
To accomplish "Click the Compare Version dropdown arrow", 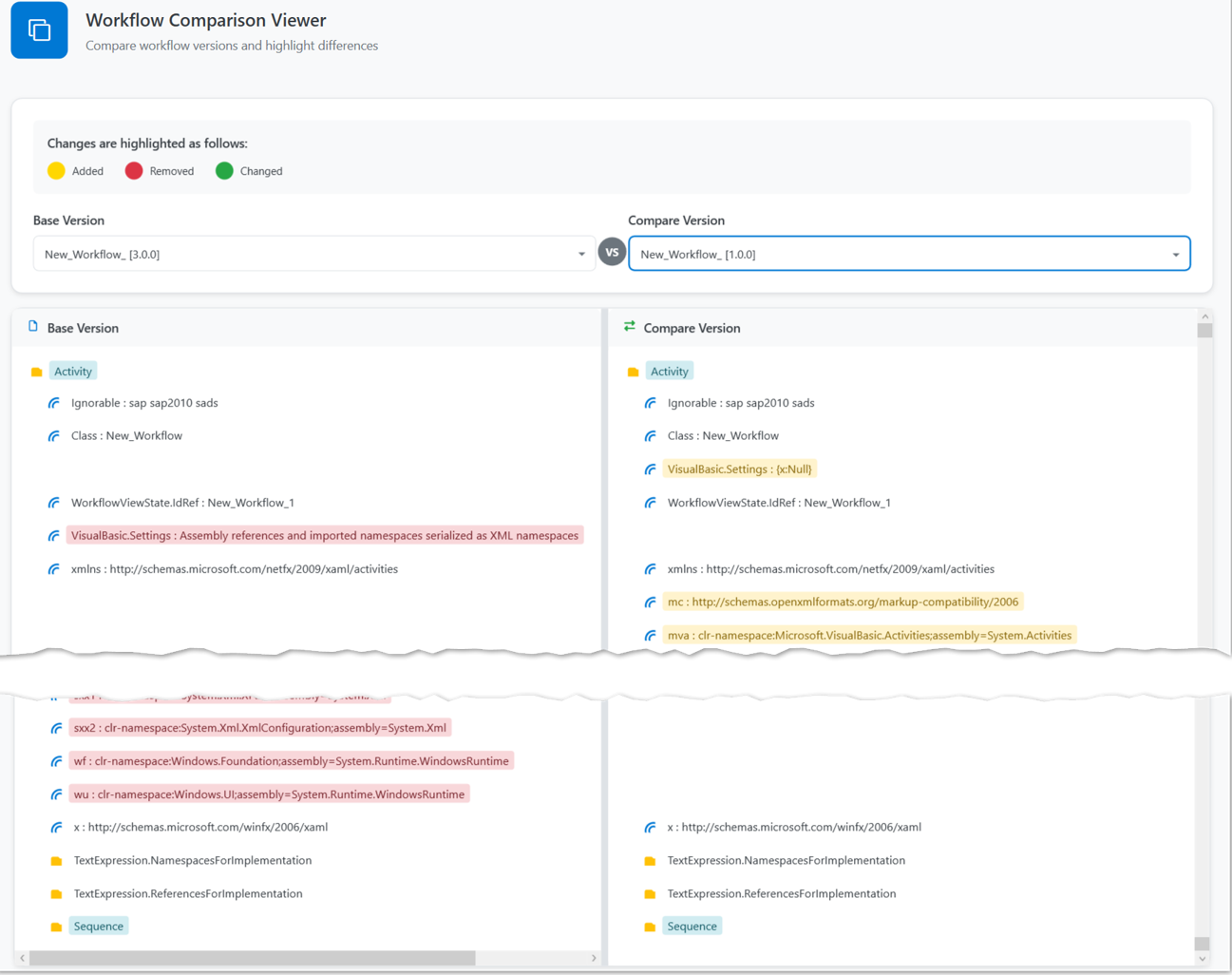I will (x=1176, y=255).
